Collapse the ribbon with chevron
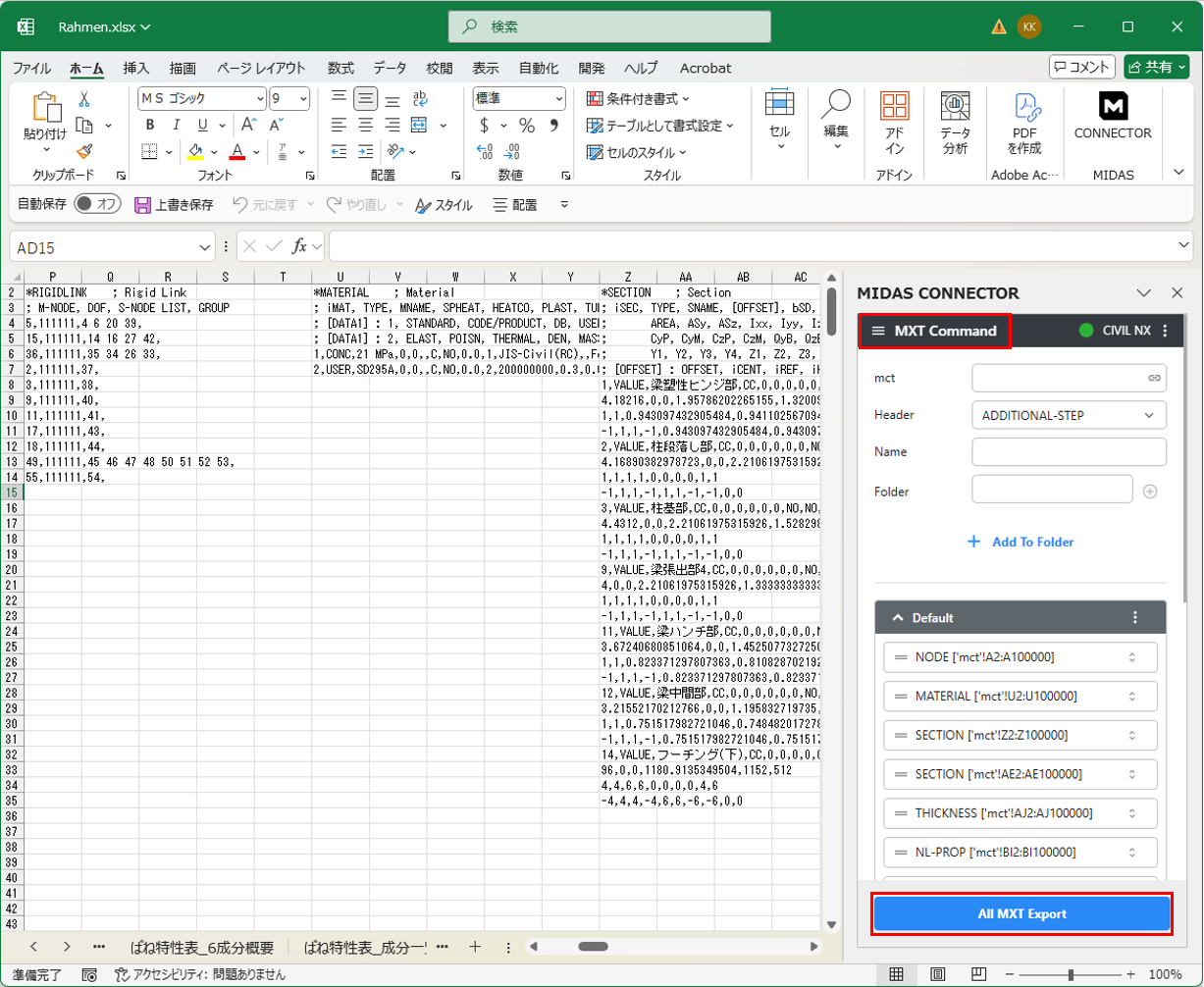The width and height of the screenshot is (1204, 987). click(x=1179, y=172)
